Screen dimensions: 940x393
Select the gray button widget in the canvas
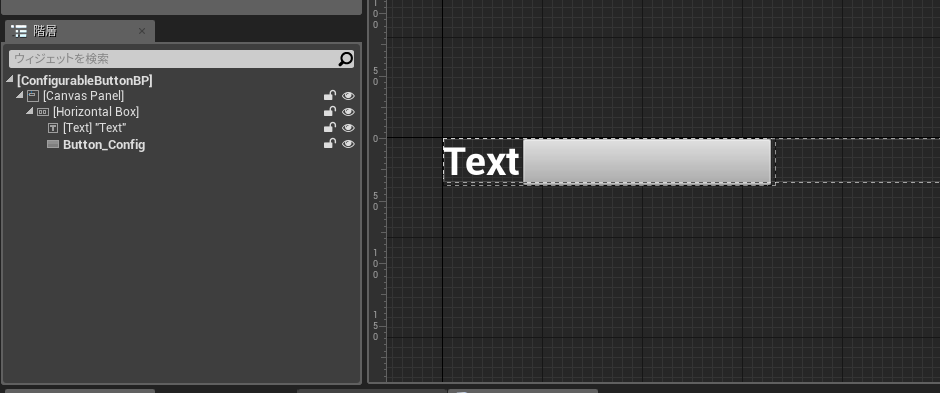pyautogui.click(x=647, y=161)
